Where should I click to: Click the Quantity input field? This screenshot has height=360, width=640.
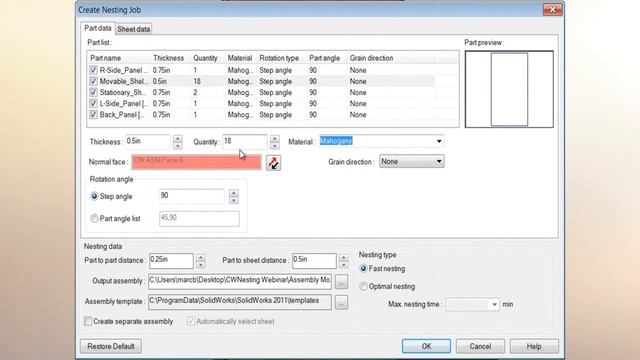click(245, 142)
